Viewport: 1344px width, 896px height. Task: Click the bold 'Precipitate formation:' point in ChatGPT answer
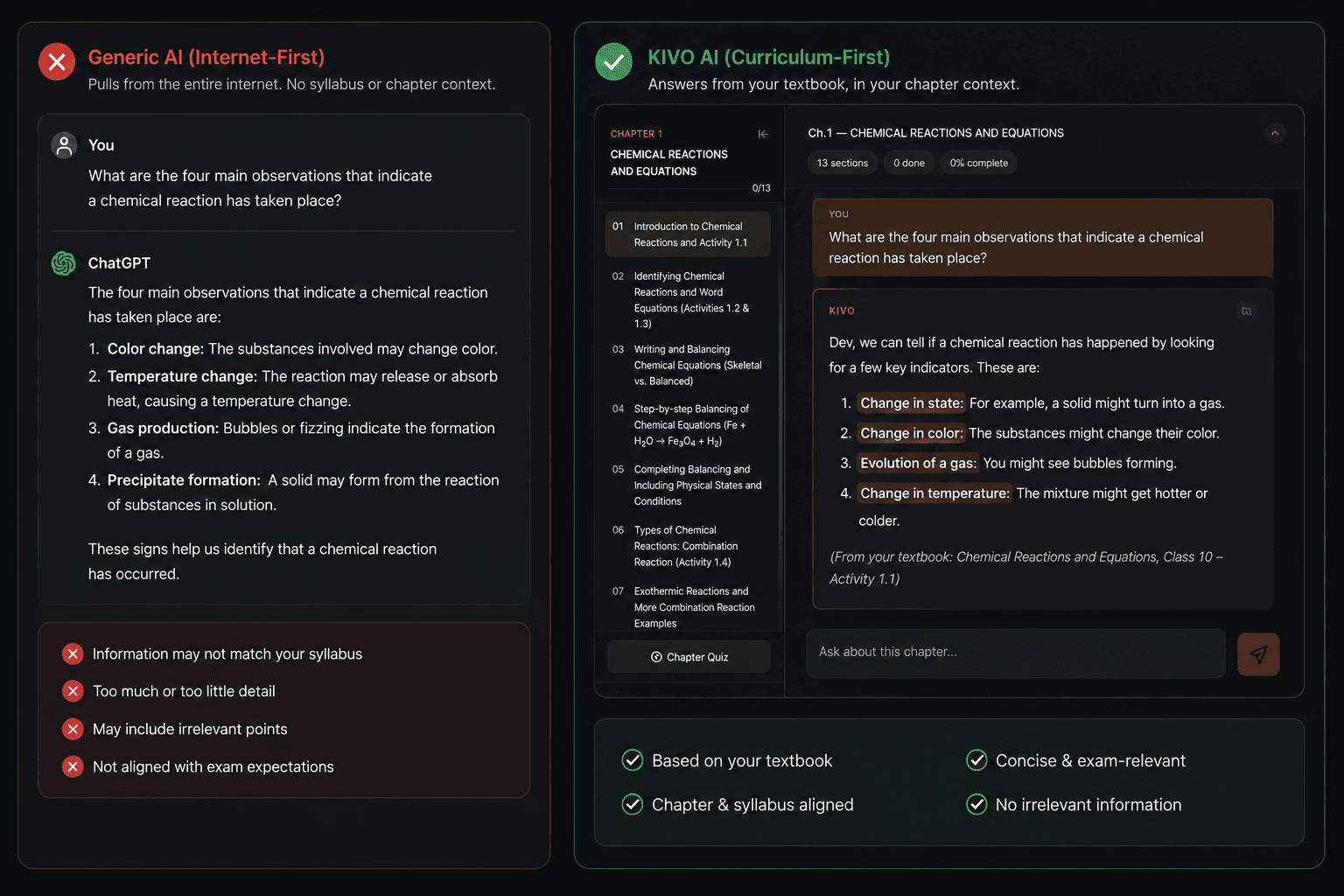pos(184,480)
